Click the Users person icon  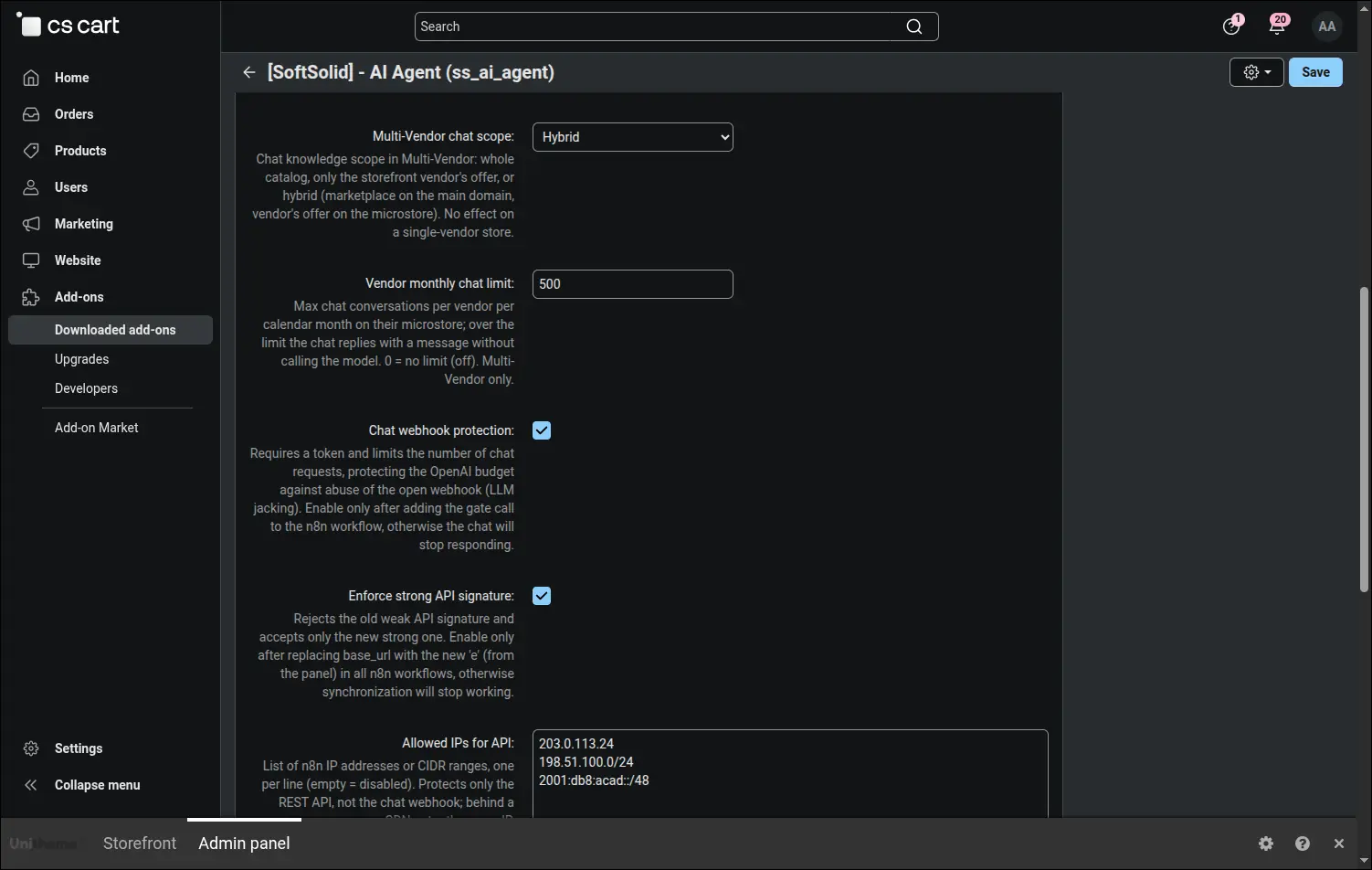[x=31, y=187]
